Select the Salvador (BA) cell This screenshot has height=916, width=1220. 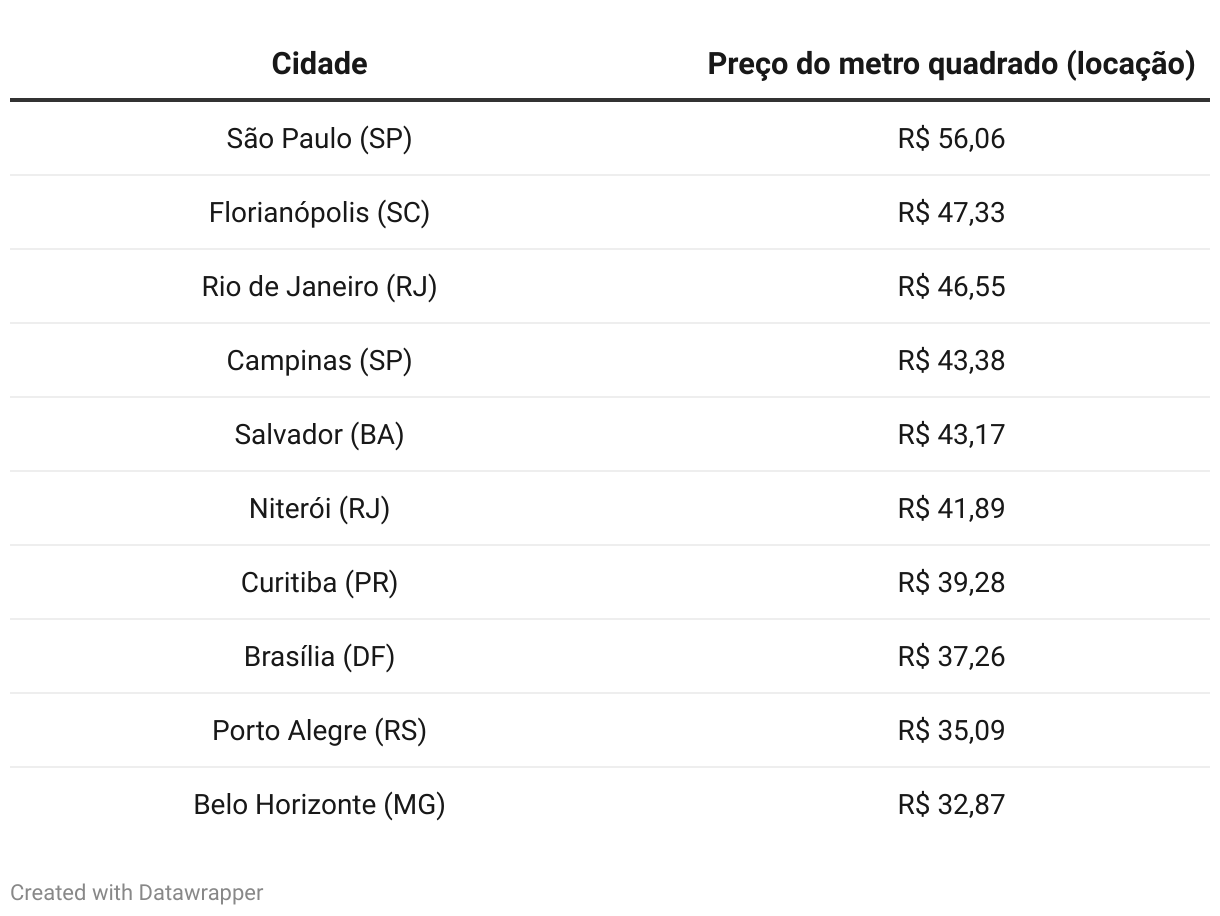click(319, 434)
